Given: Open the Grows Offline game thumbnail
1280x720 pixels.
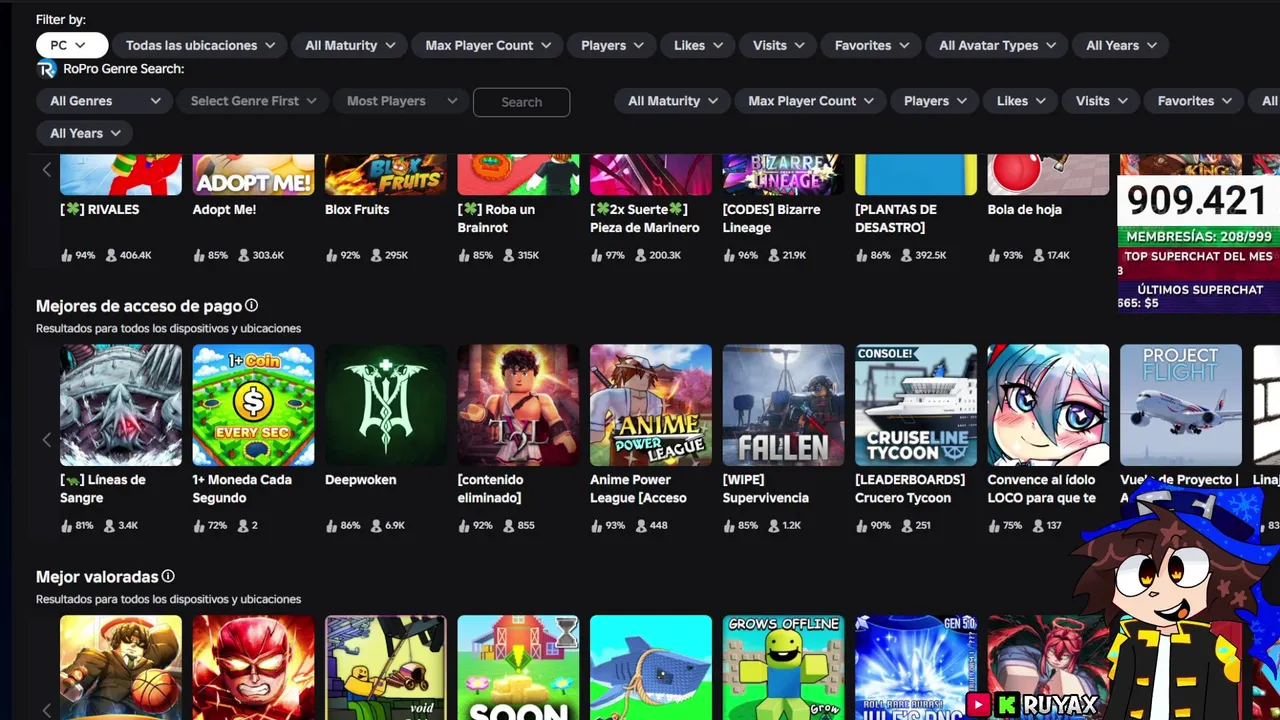Looking at the screenshot, I should click(783, 667).
